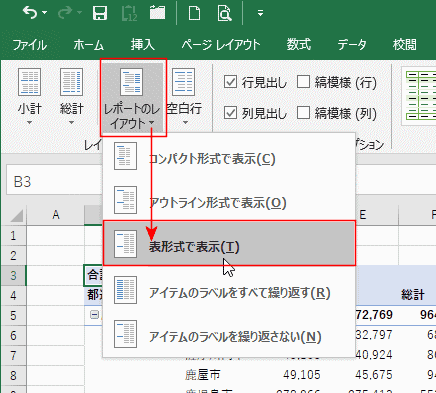
Task: Click the Save floppy disk icon
Action: coord(100,13)
